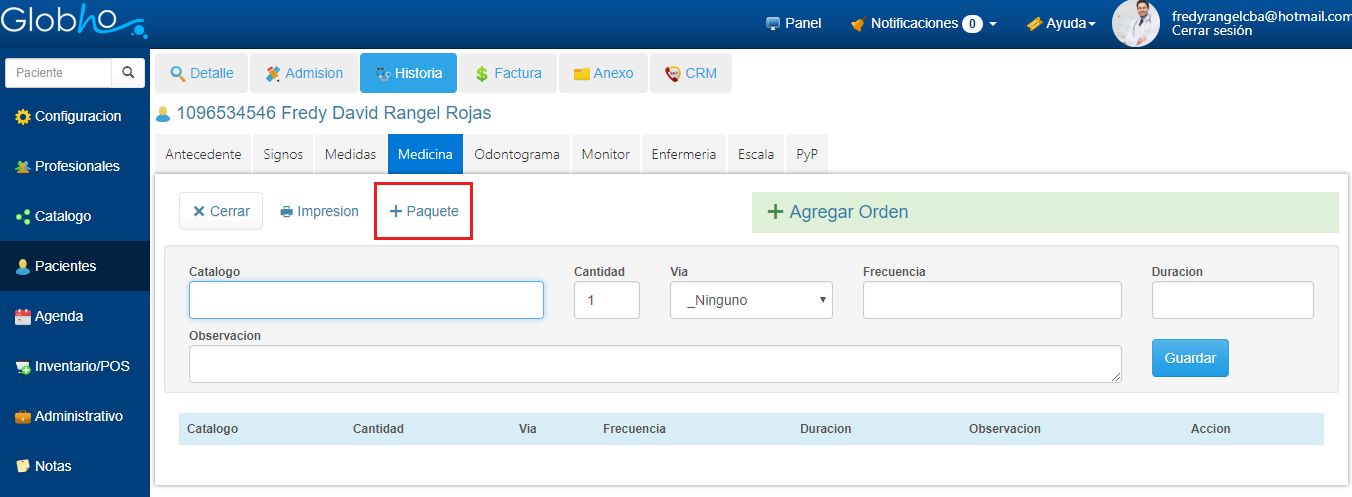Screen dimensions: 1352x497
Task: Expand the Ayuda dropdown menu
Action: [x=1061, y=23]
